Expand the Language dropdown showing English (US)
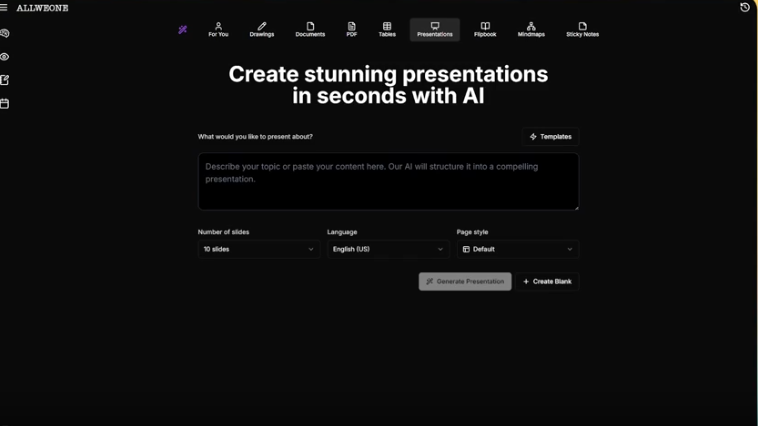This screenshot has width=758, height=426. pyautogui.click(x=388, y=249)
